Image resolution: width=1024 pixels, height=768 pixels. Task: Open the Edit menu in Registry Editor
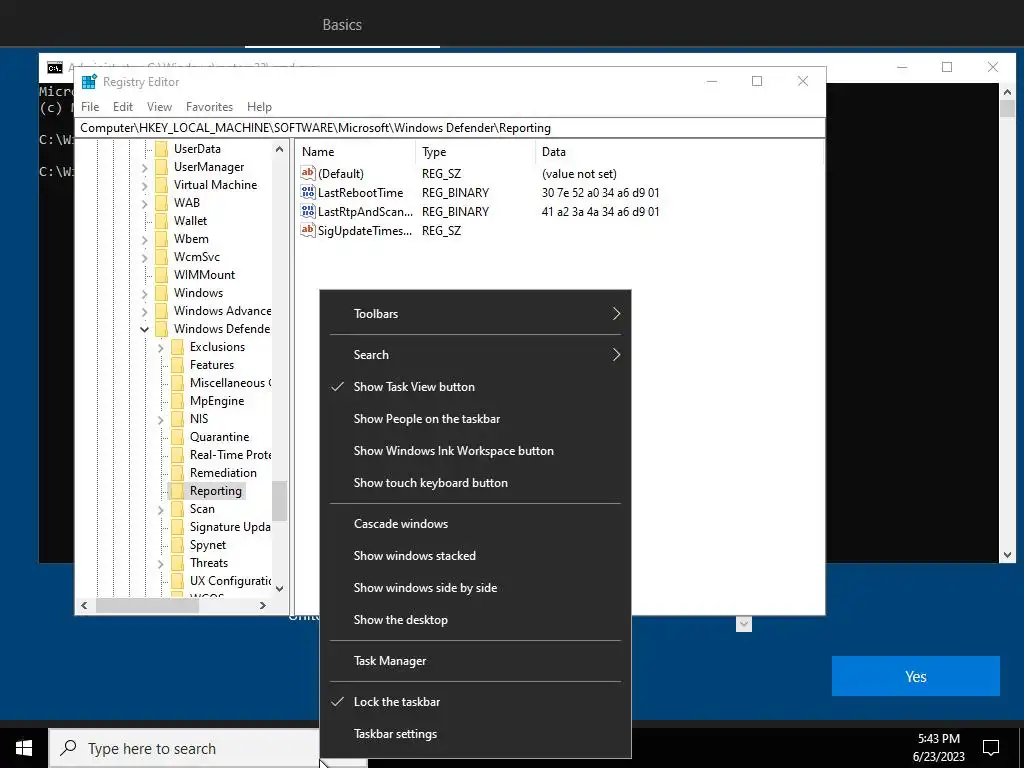pos(123,106)
